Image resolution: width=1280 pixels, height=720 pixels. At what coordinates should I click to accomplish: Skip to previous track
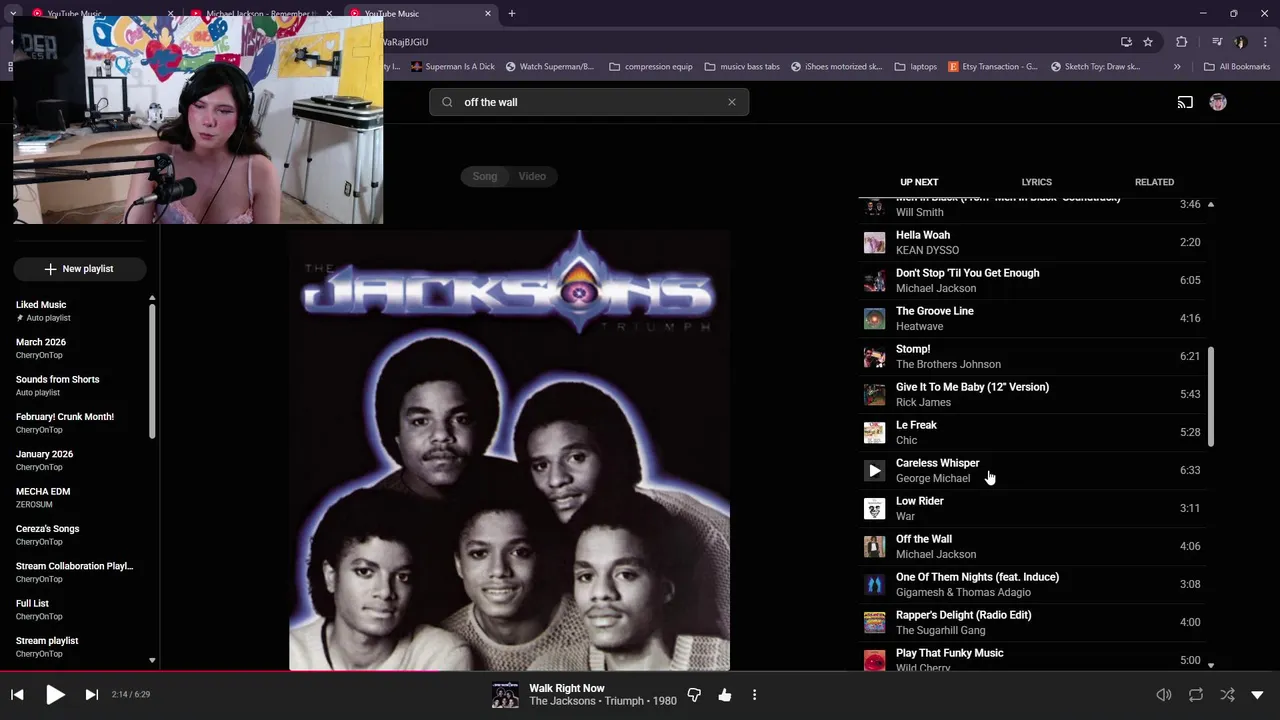17,694
